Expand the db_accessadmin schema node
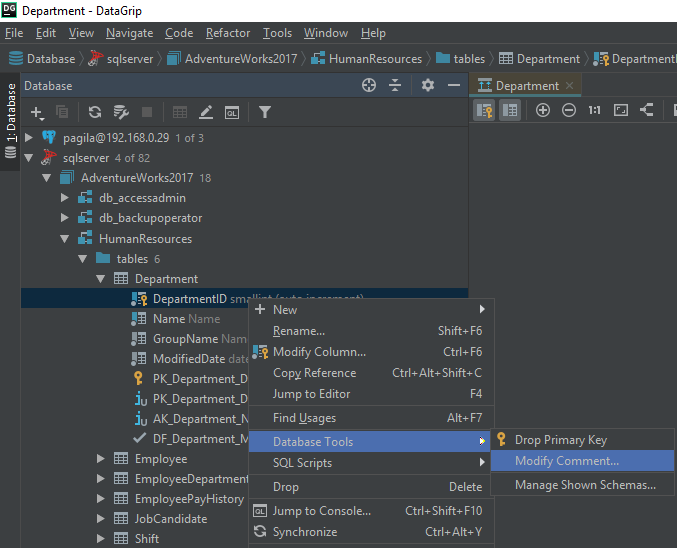Image resolution: width=677 pixels, height=548 pixels. click(65, 198)
